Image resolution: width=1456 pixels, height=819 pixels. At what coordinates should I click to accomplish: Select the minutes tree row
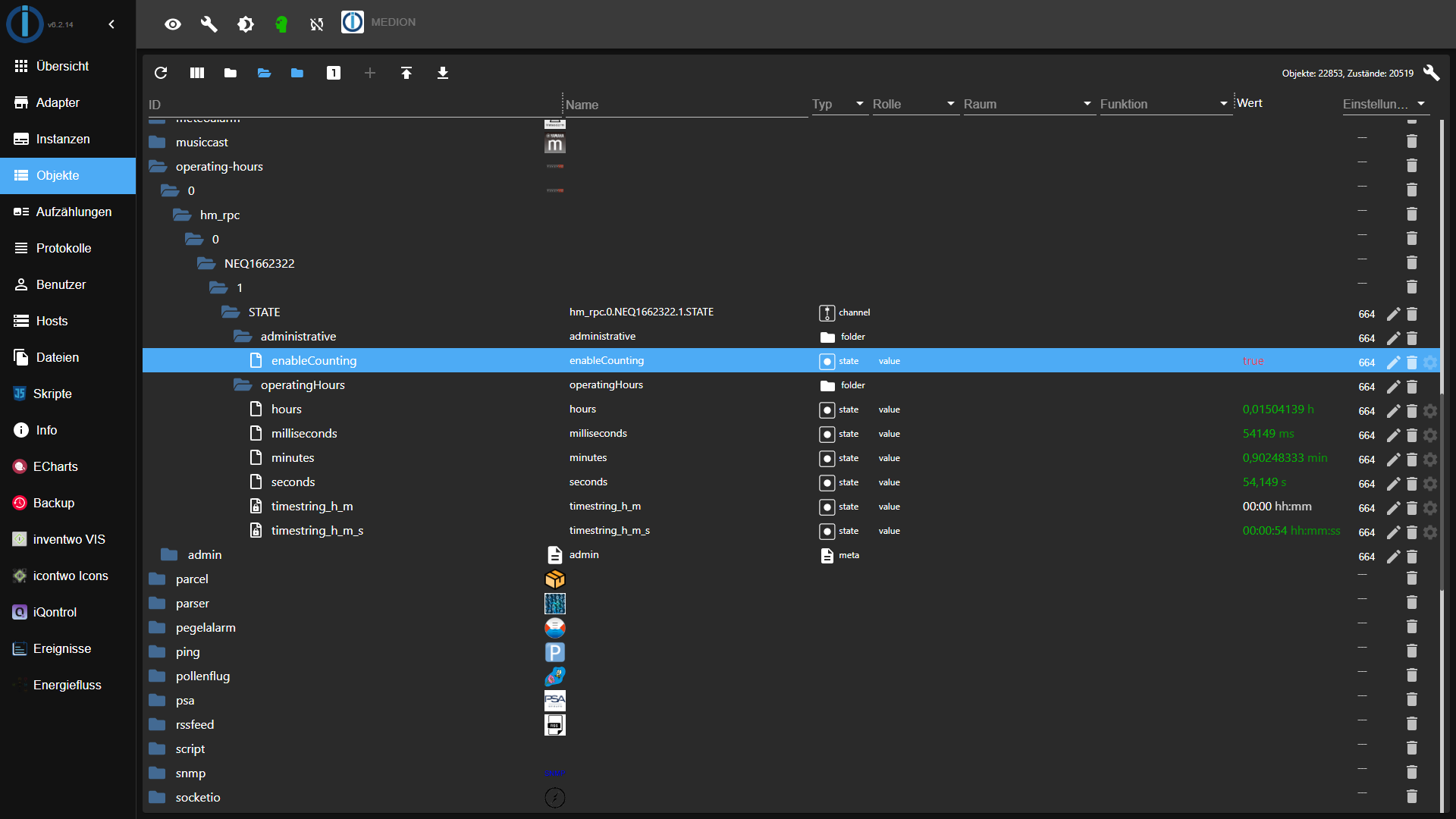click(792, 457)
